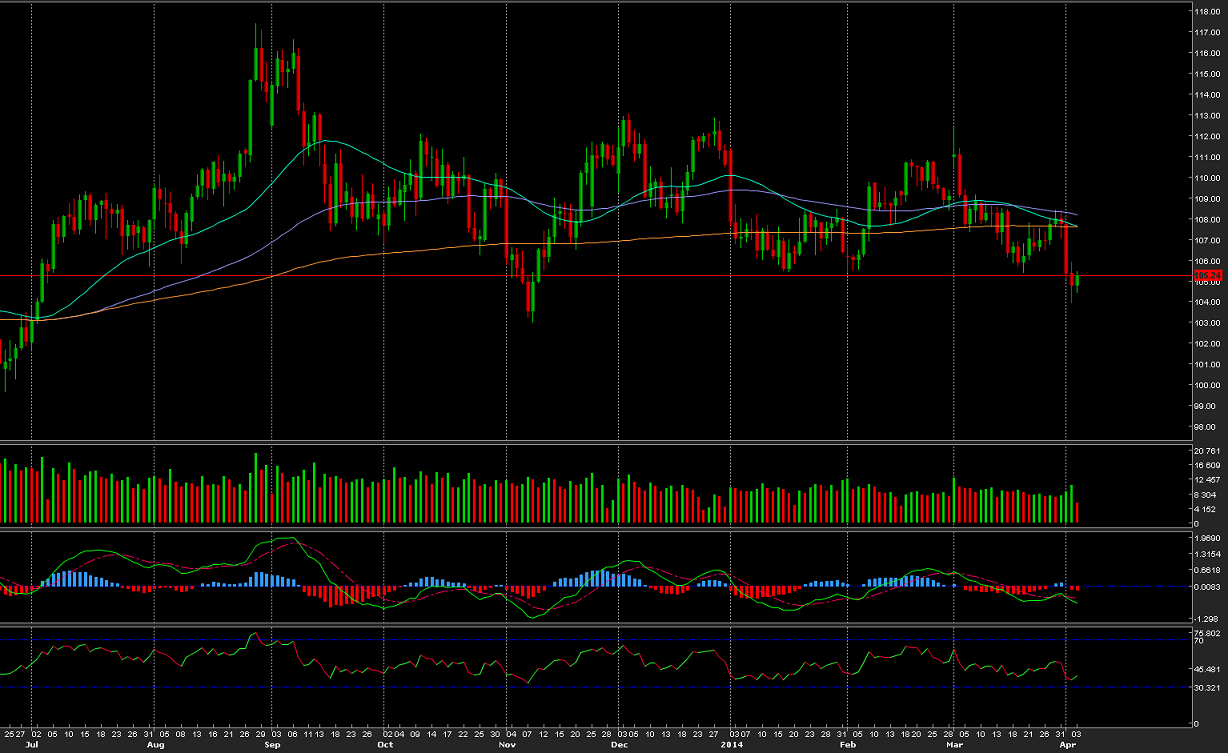Screen dimensions: 1228x753
Task: Select the Oct month label on the time axis
Action: (385, 746)
